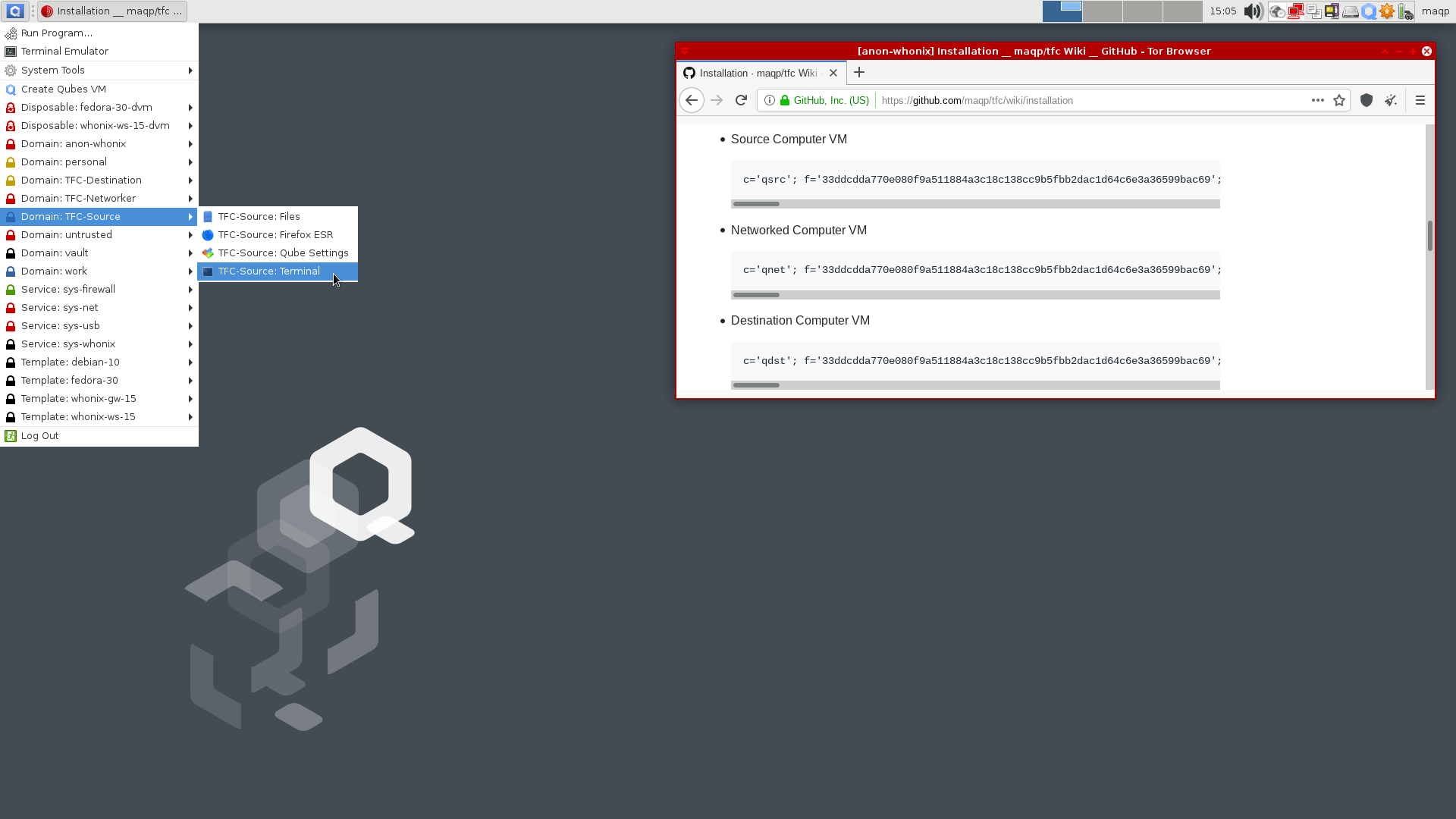
Task: Select Log Out from the menu
Action: [39, 435]
